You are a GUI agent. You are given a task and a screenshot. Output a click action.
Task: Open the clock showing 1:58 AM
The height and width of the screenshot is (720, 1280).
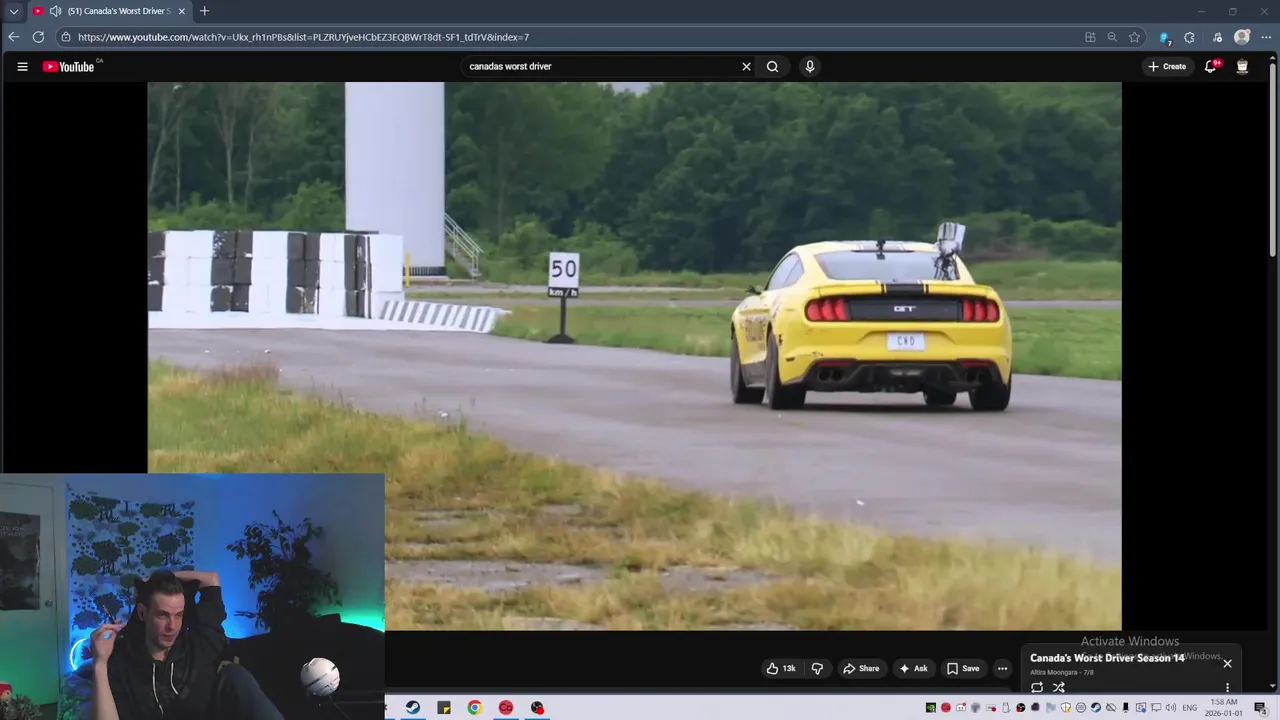pyautogui.click(x=1224, y=708)
